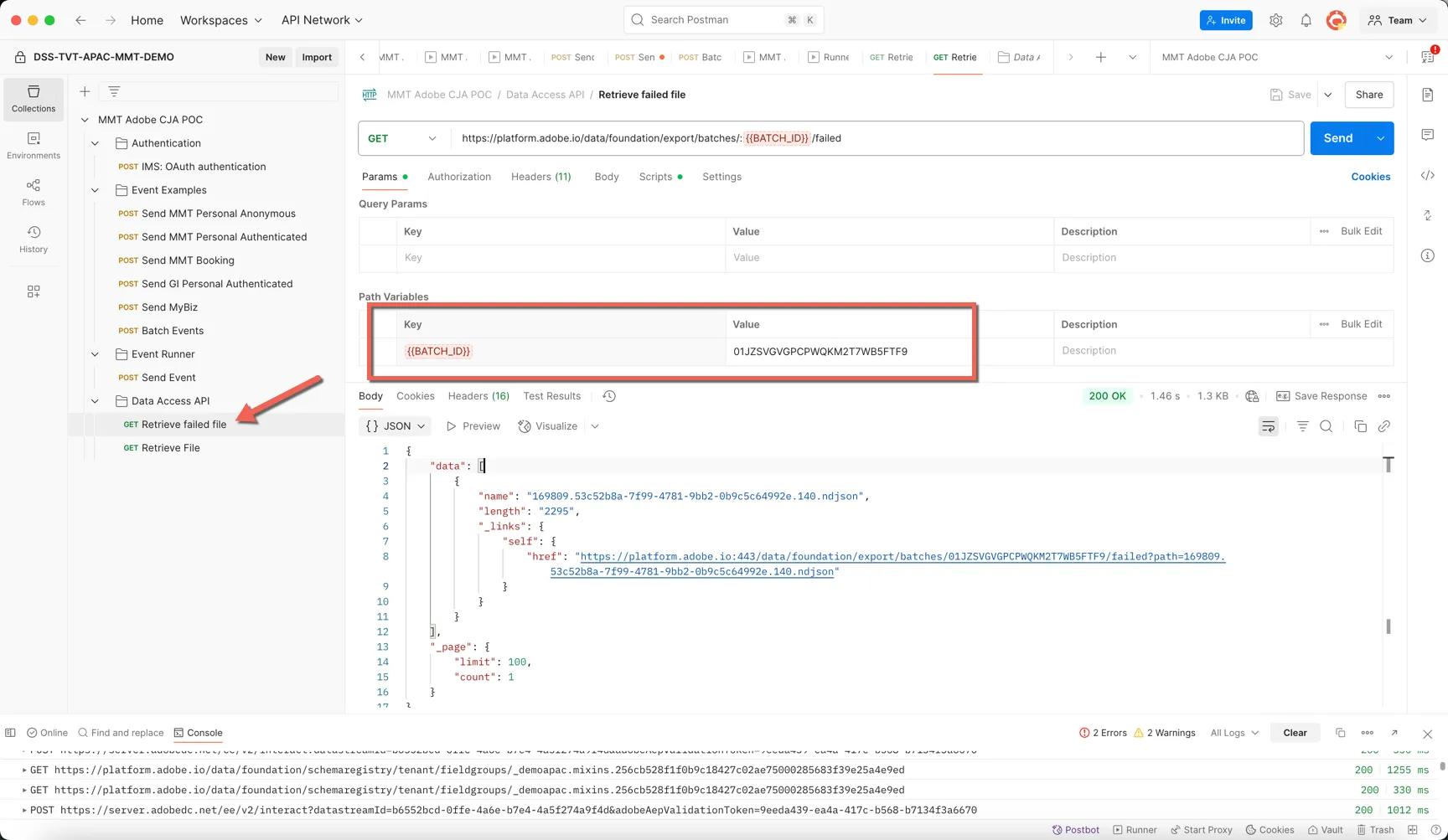Switch to the Headers (11) request tab
Image resolution: width=1448 pixels, height=840 pixels.
541,177
